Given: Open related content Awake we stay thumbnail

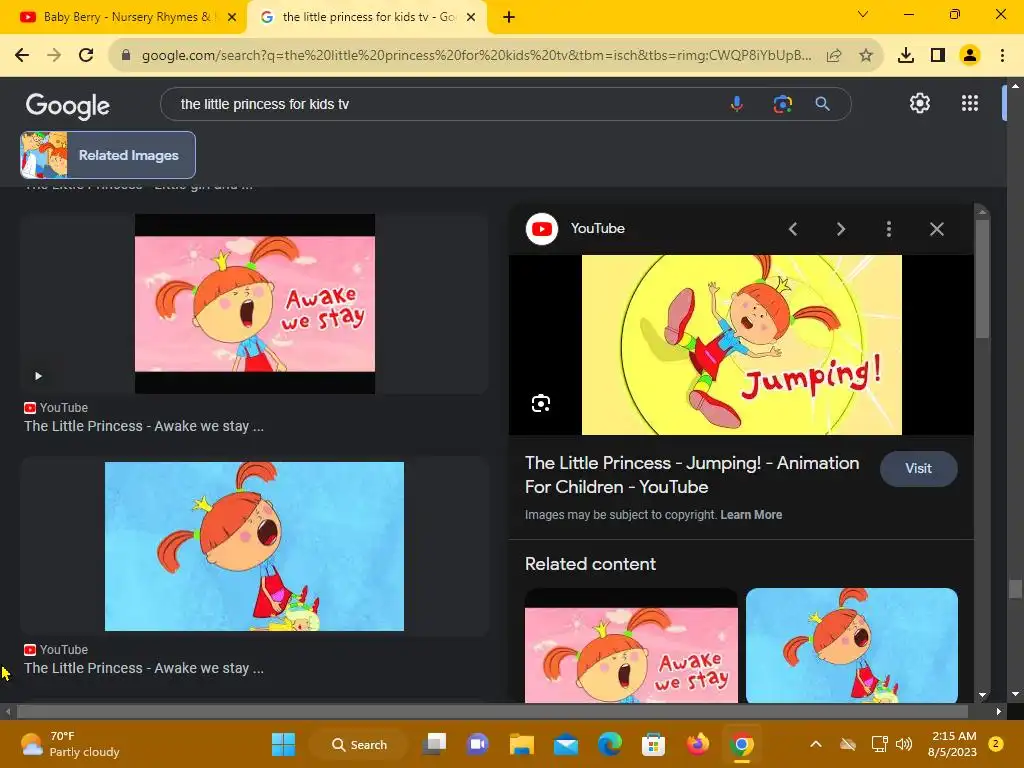Looking at the screenshot, I should coord(631,646).
